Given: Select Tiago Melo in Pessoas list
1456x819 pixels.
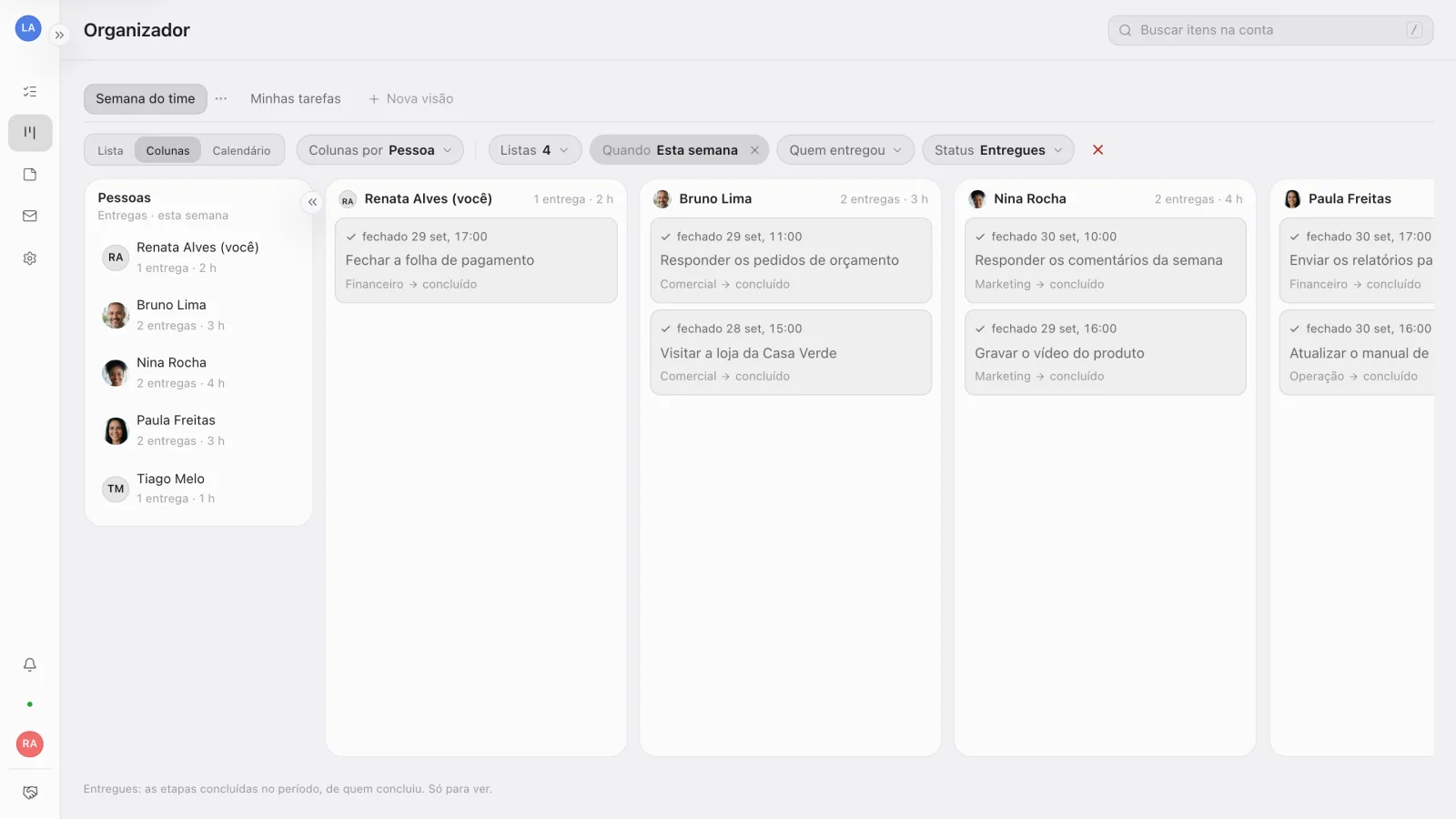Looking at the screenshot, I should [198, 488].
